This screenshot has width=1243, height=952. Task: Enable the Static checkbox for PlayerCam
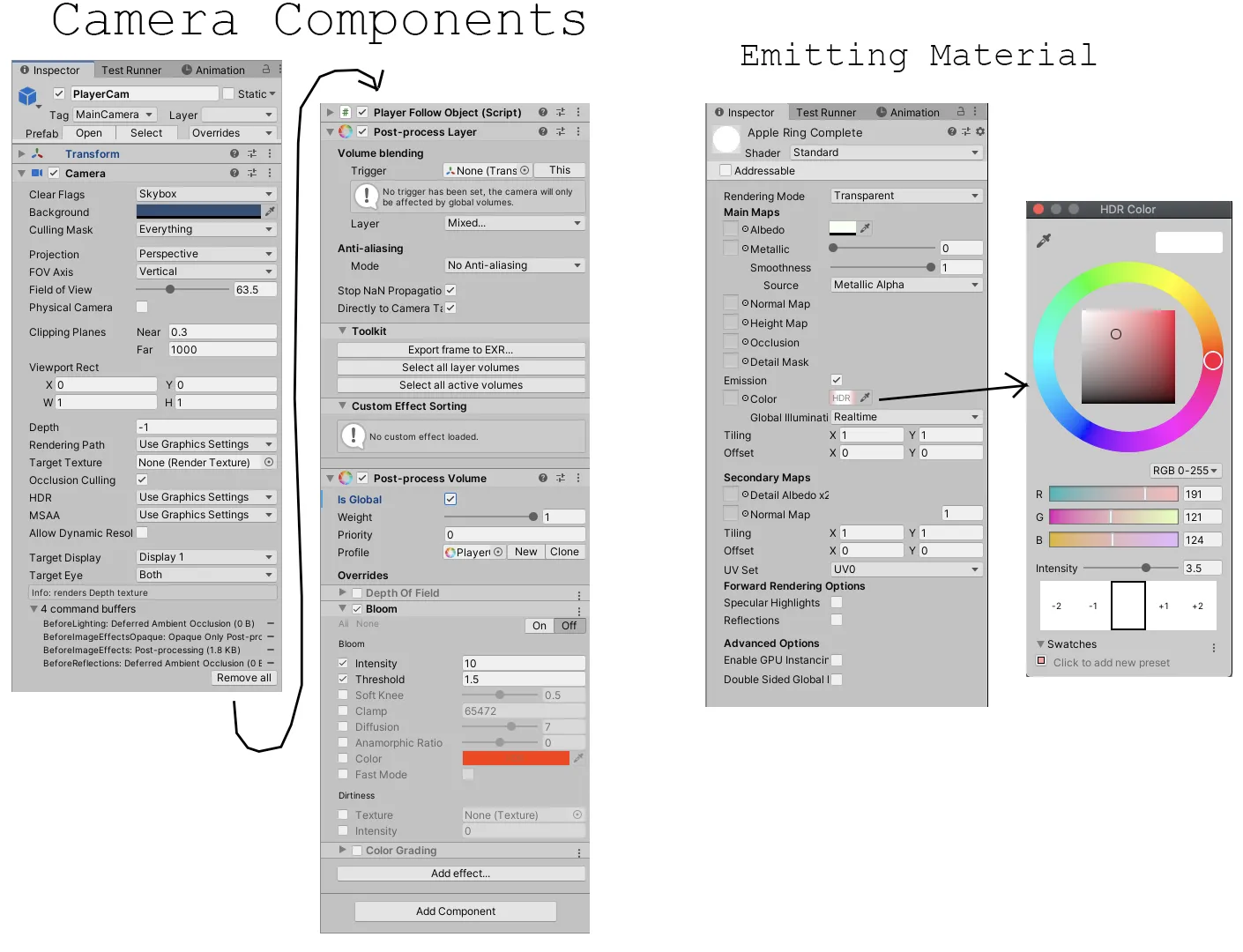click(x=228, y=93)
